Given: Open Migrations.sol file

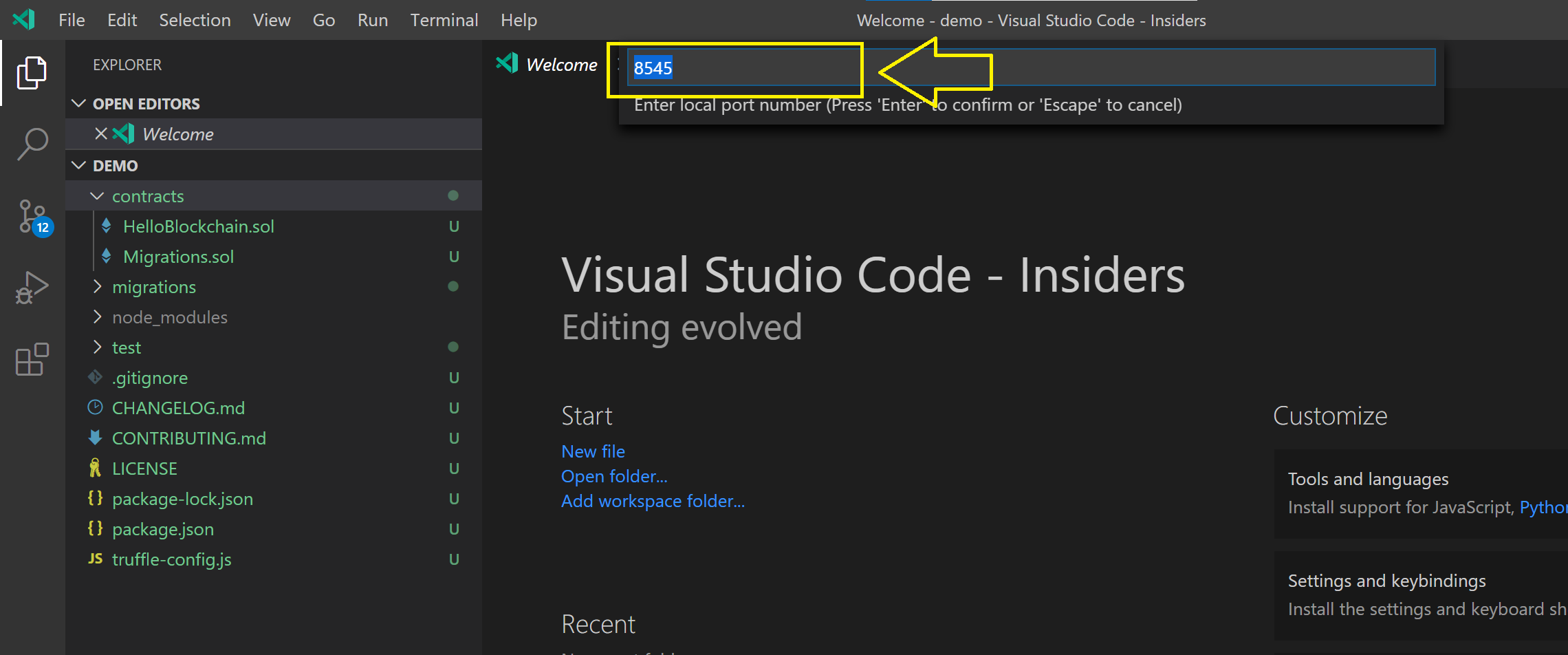Looking at the screenshot, I should [178, 257].
